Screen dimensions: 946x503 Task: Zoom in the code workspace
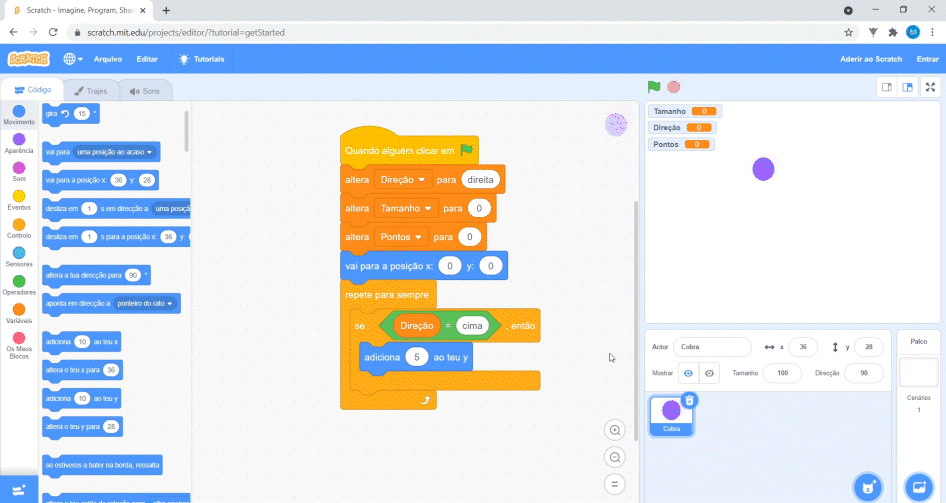click(x=615, y=430)
